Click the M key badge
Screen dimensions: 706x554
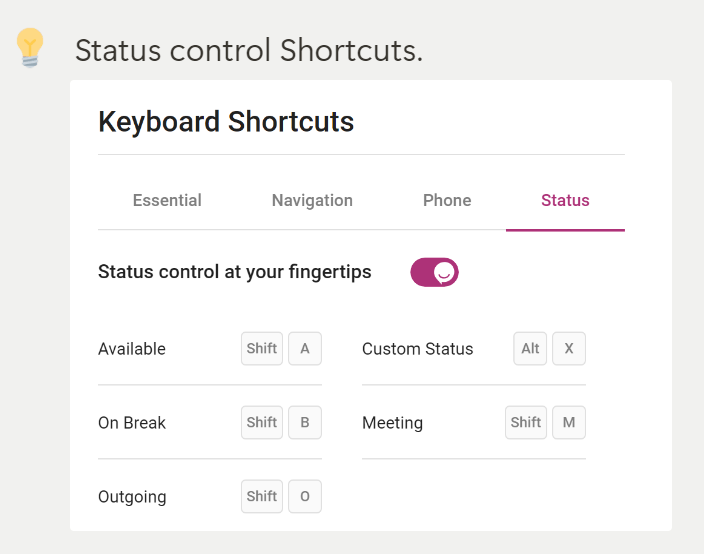pos(569,422)
